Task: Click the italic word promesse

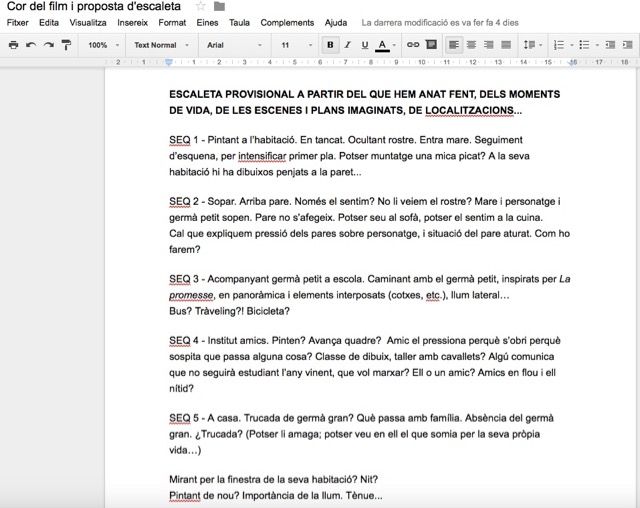Action: (191, 295)
